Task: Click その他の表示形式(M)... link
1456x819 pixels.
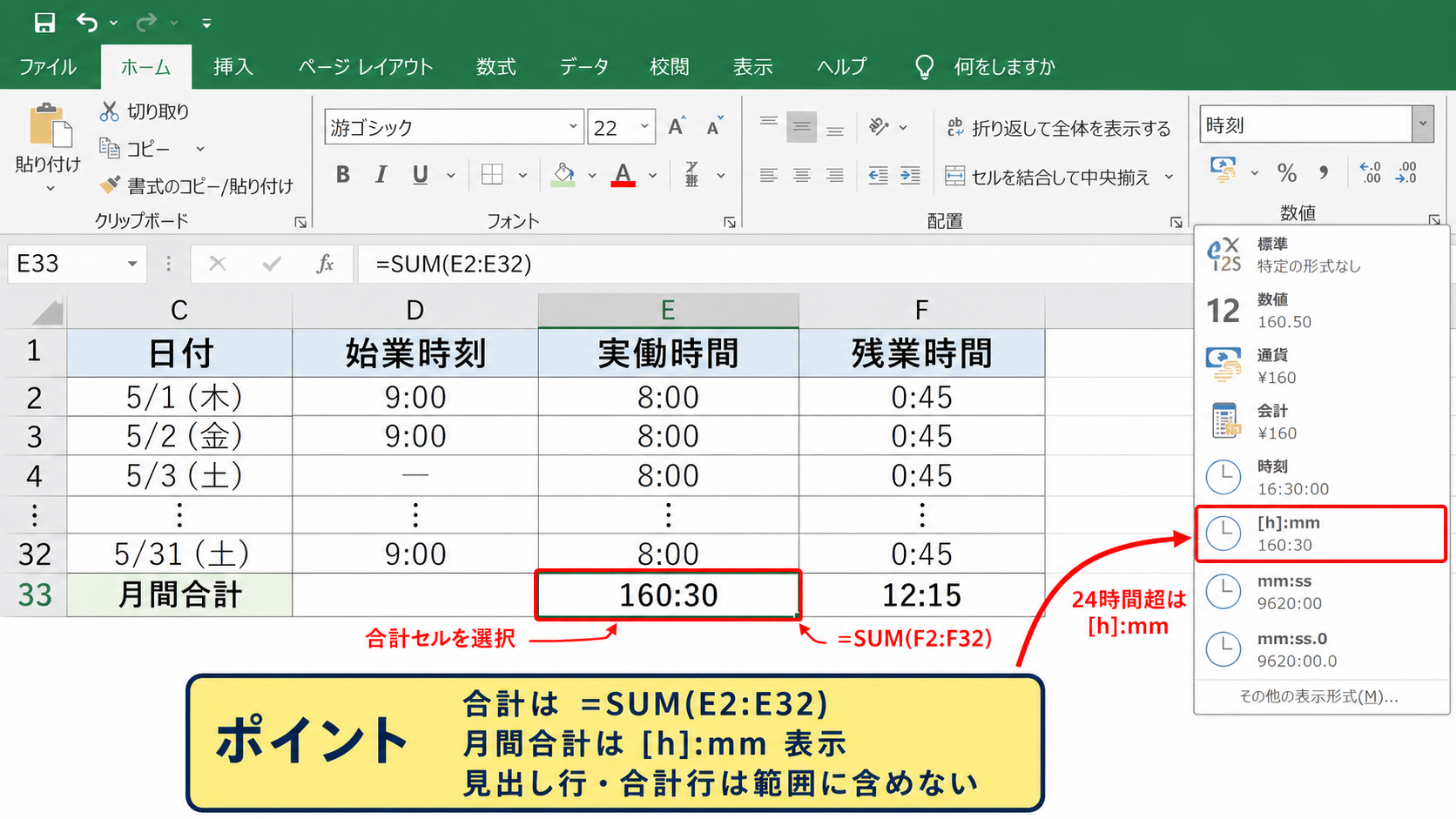Action: click(x=1319, y=696)
